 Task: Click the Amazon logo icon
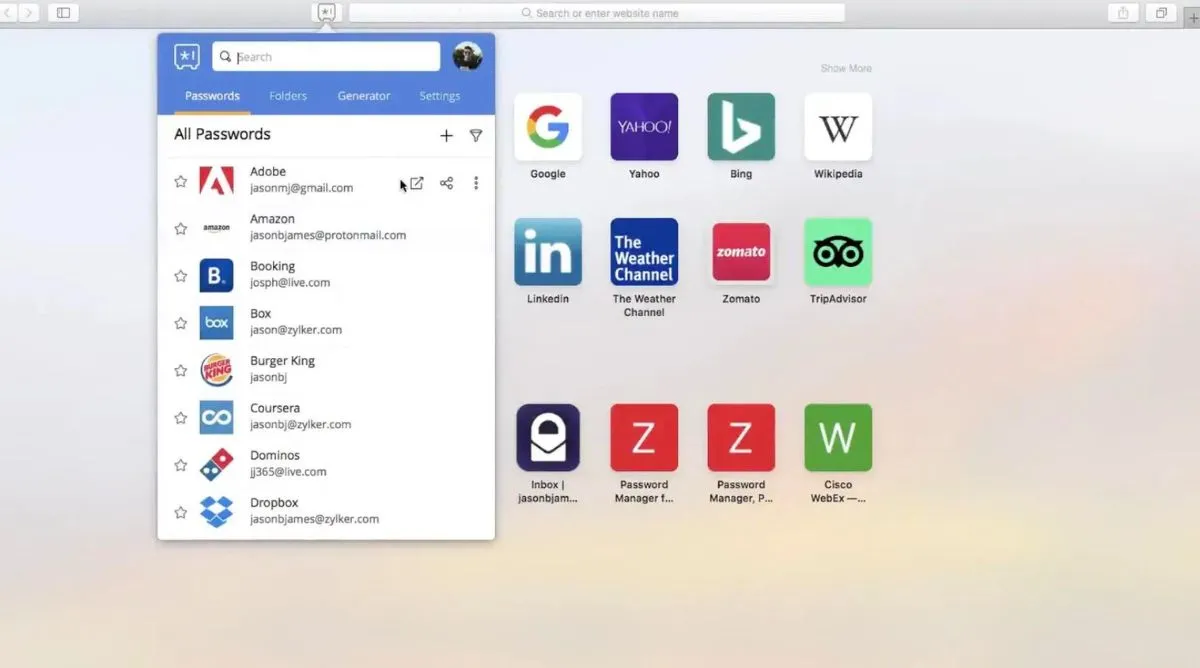click(x=216, y=228)
